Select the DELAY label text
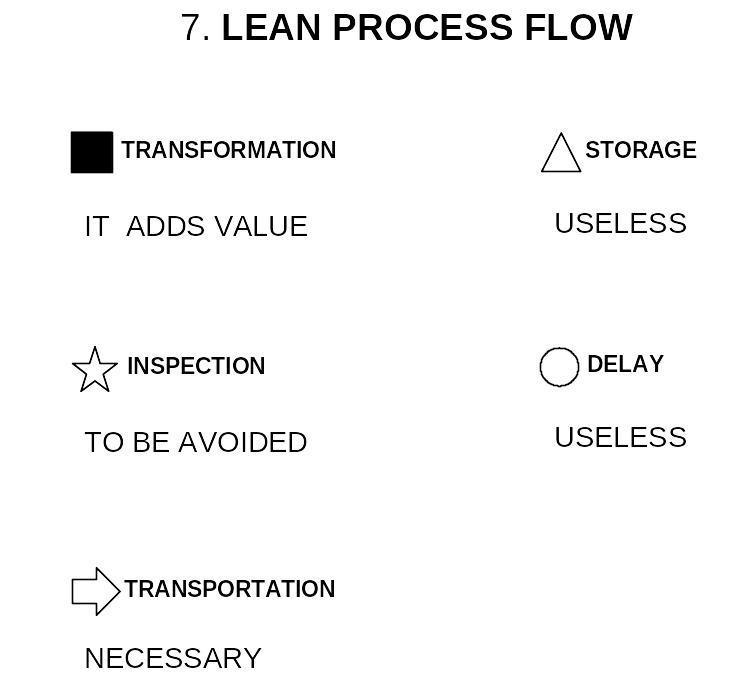The width and height of the screenshot is (729, 686). pos(625,364)
